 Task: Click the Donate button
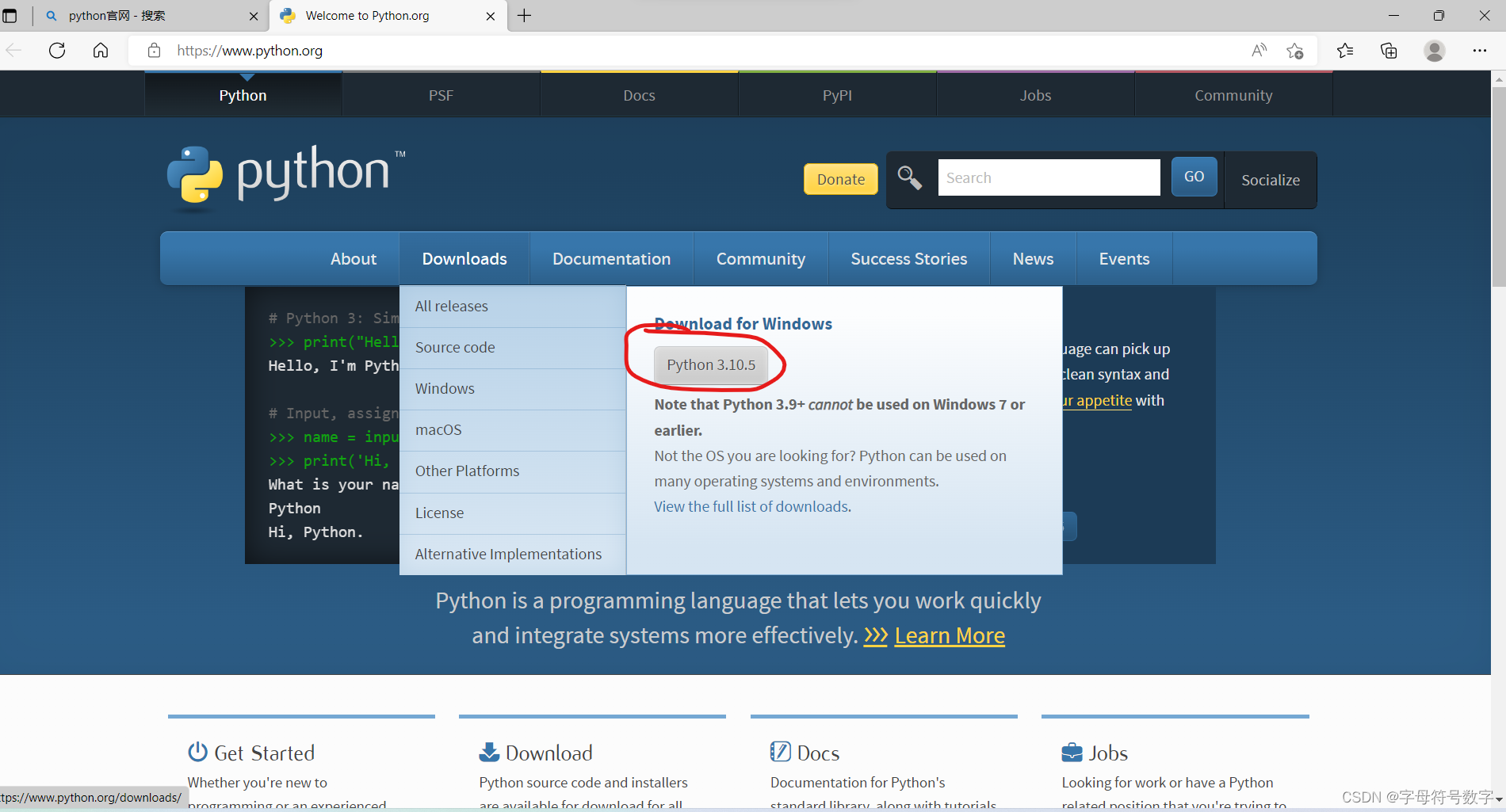pyautogui.click(x=840, y=179)
